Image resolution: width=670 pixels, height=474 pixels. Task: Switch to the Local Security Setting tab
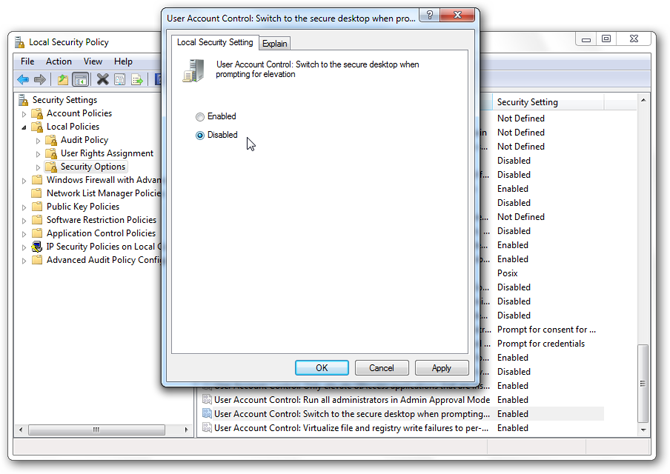(x=215, y=42)
